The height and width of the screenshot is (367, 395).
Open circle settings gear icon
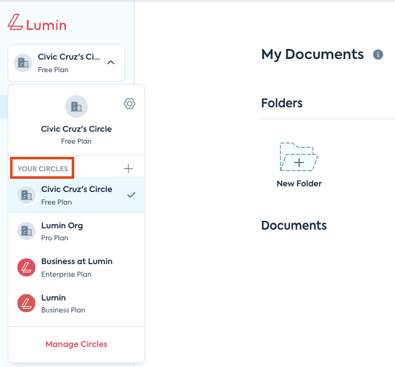[129, 104]
